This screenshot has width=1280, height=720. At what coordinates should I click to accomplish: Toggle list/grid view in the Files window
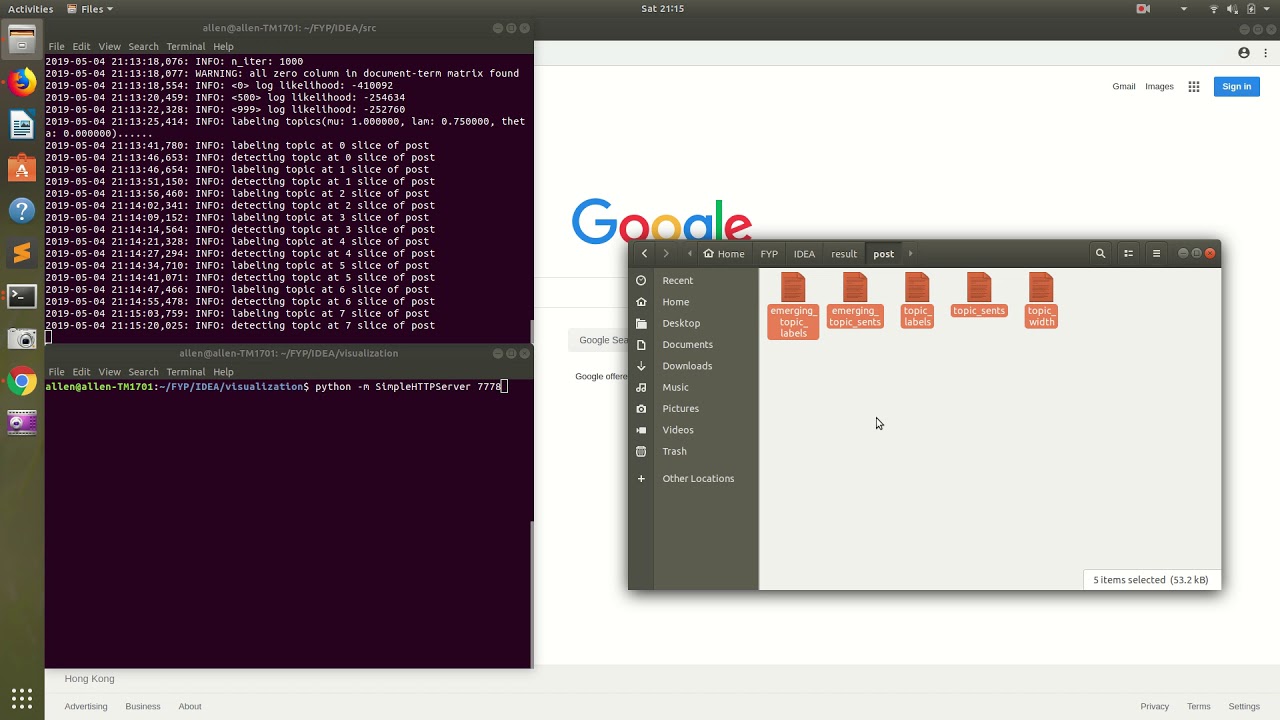1128,254
